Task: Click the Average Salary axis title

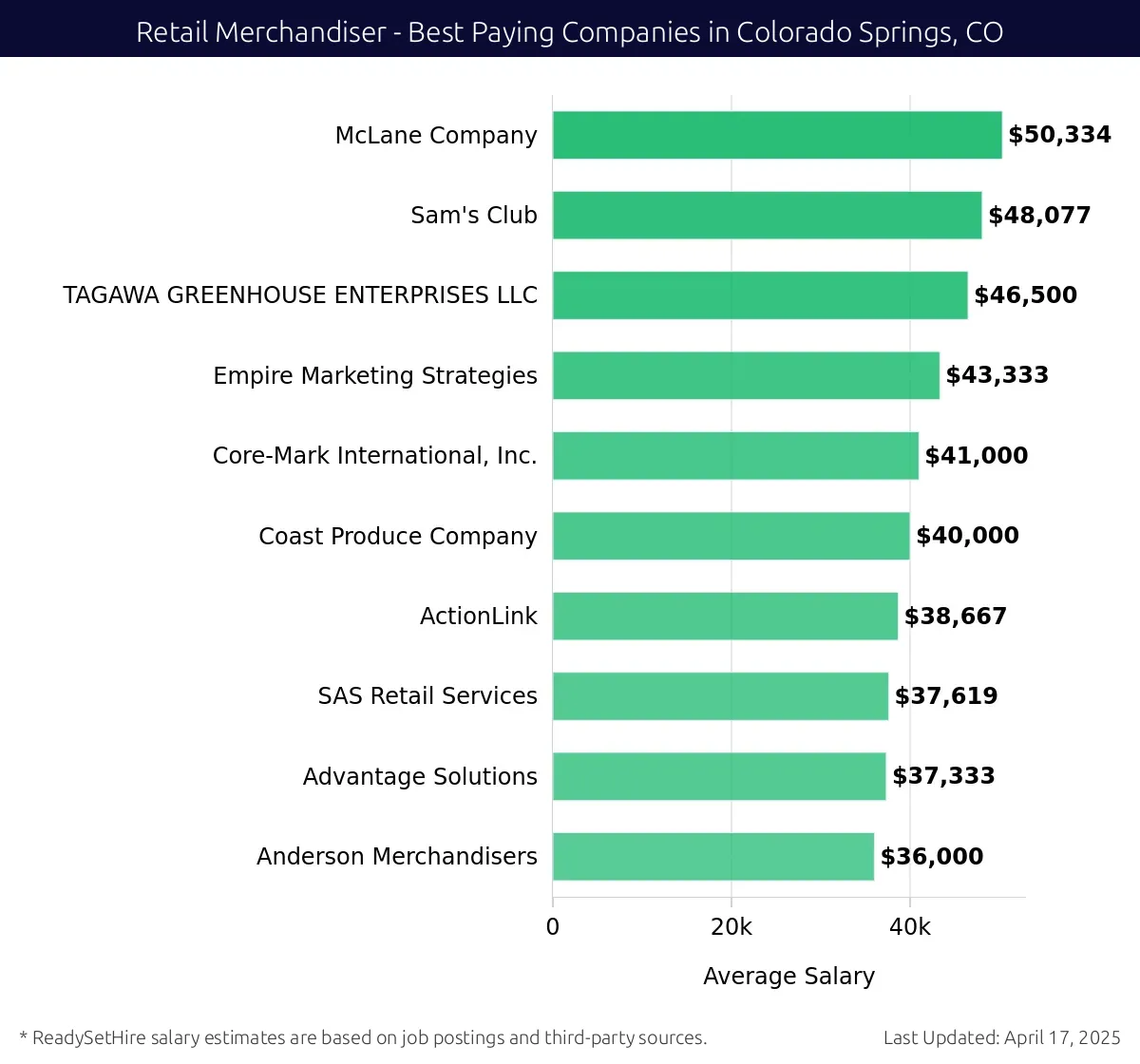Action: click(x=788, y=977)
